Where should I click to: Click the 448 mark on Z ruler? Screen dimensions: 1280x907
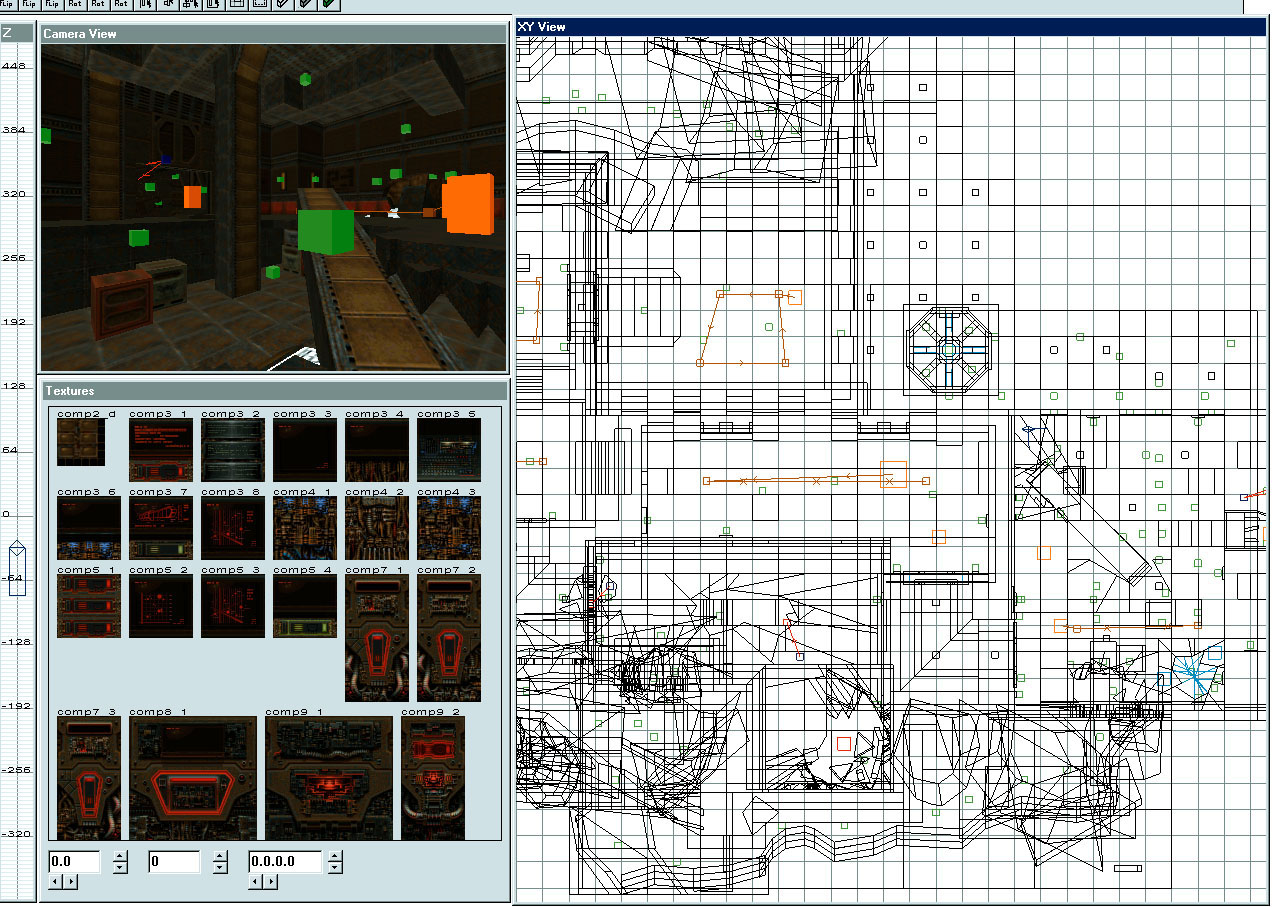pos(13,66)
